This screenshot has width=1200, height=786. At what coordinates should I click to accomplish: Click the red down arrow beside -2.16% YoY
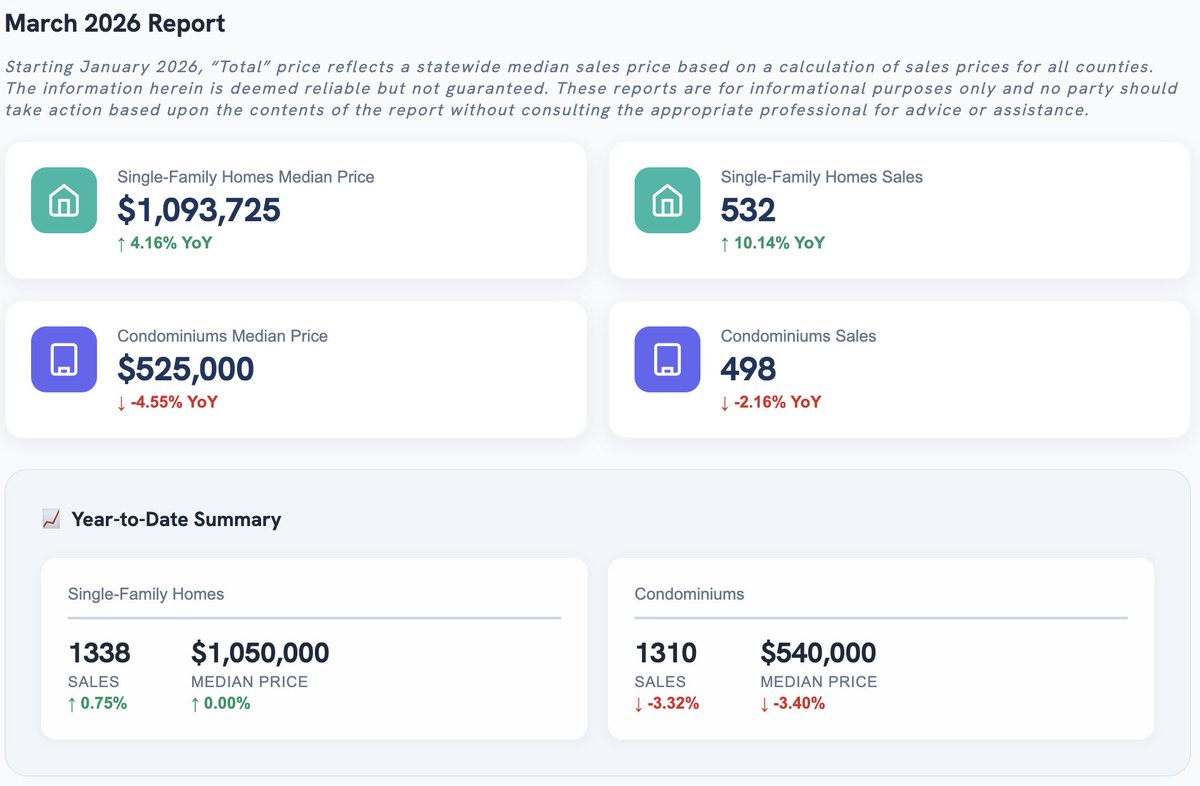725,402
